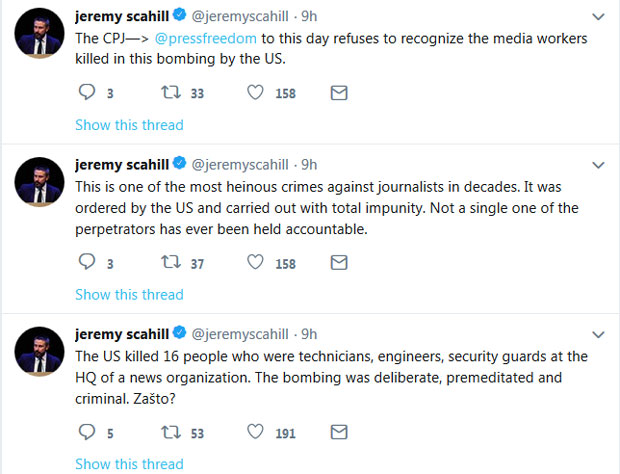Viewport: 620px width, 474px height.
Task: Open the @pressfreedom mention link
Action: pyautogui.click(x=207, y=39)
